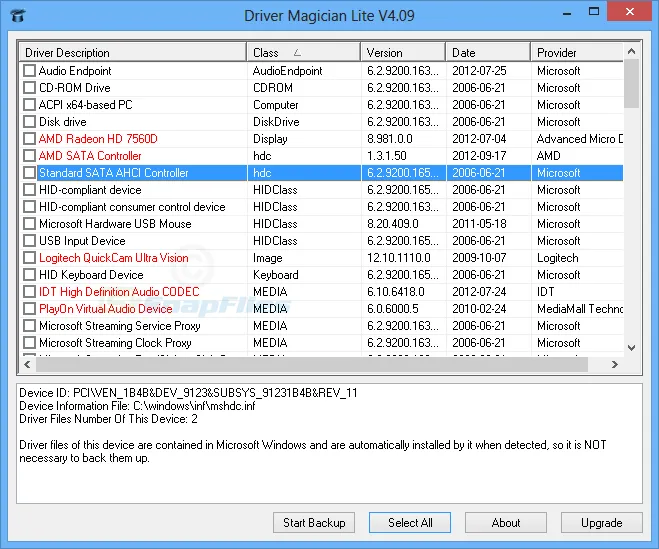The height and width of the screenshot is (549, 659).
Task: Select Logitech QuickCam Ultra Vision entry
Action: click(113, 258)
